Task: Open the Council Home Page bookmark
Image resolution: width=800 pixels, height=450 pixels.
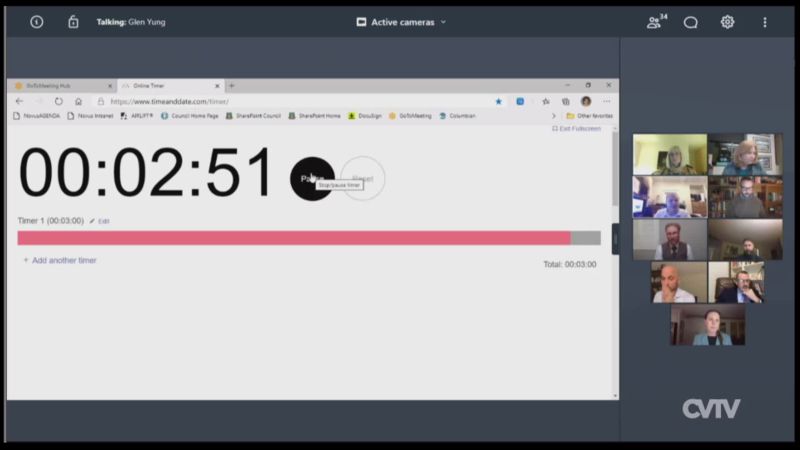Action: pos(190,116)
